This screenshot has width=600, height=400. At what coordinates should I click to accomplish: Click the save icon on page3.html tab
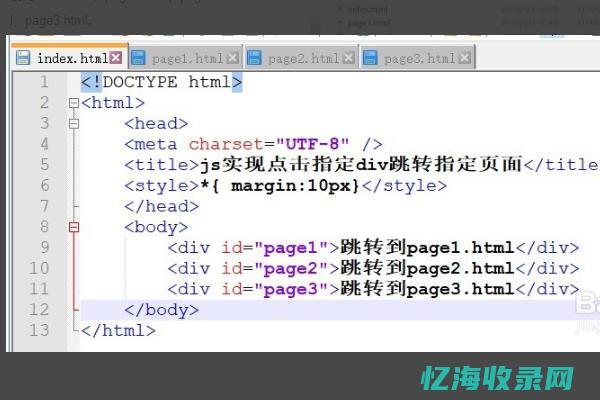pos(370,58)
